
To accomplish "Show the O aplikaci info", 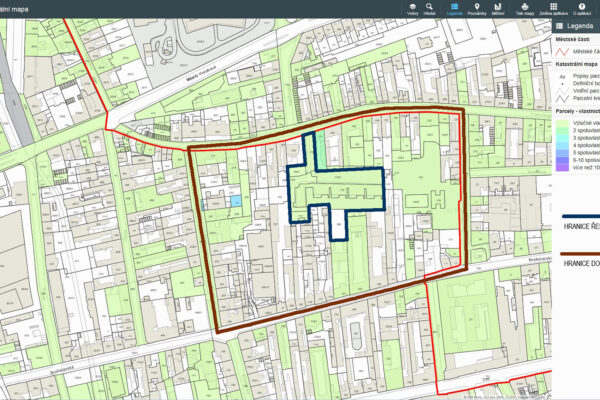I will point(581,9).
